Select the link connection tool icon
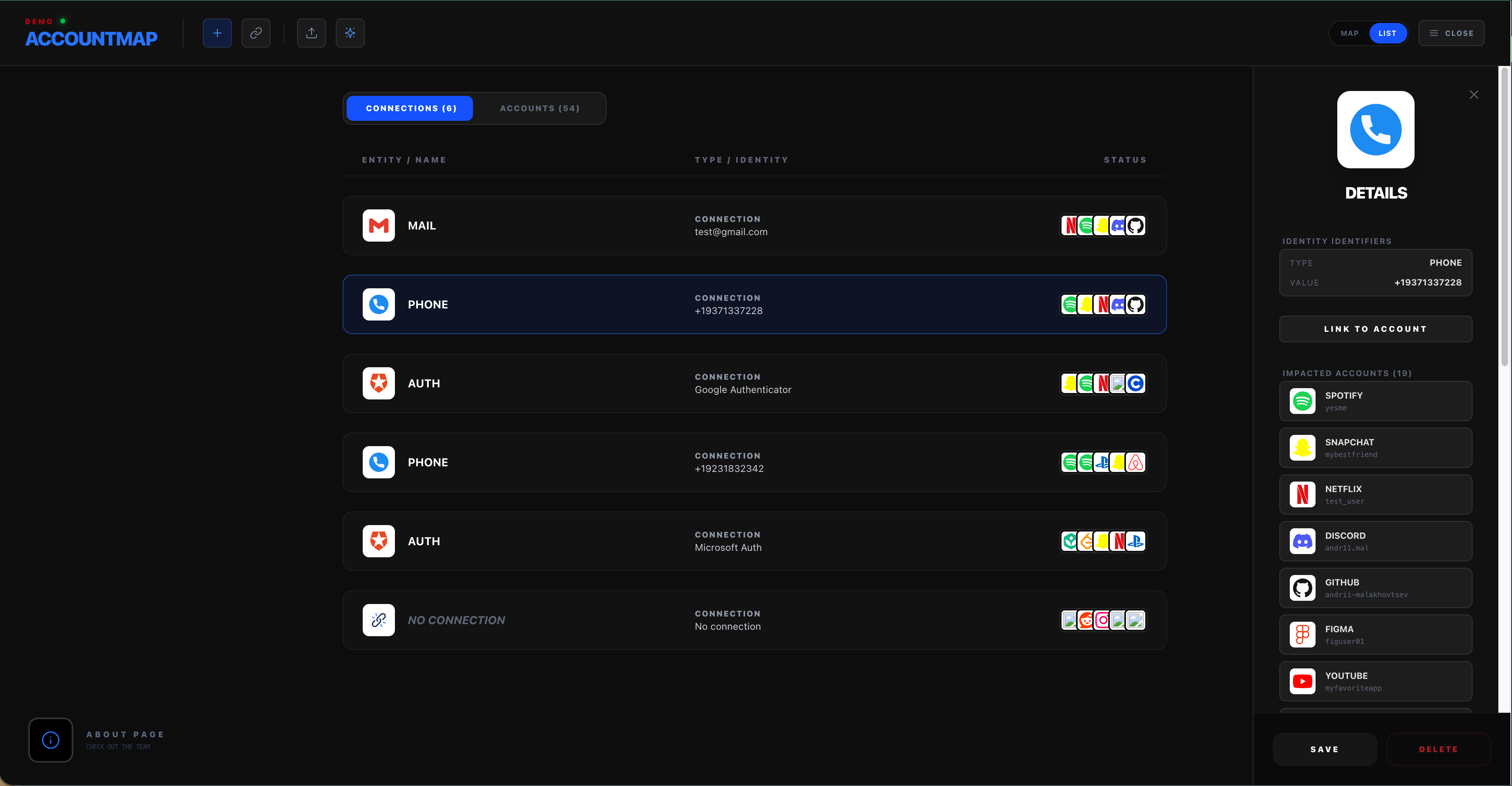Screen dimensions: 1512x786 click(x=256, y=33)
